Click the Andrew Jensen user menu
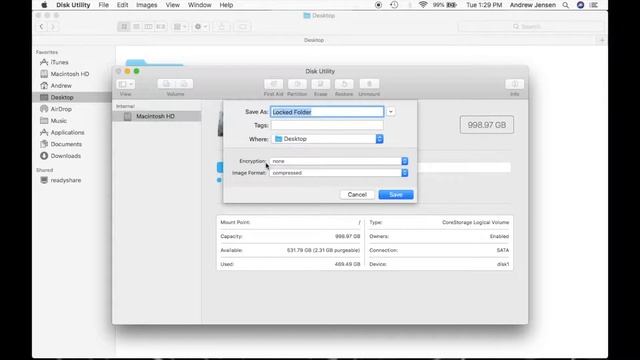This screenshot has height=360, width=640. 533,5
